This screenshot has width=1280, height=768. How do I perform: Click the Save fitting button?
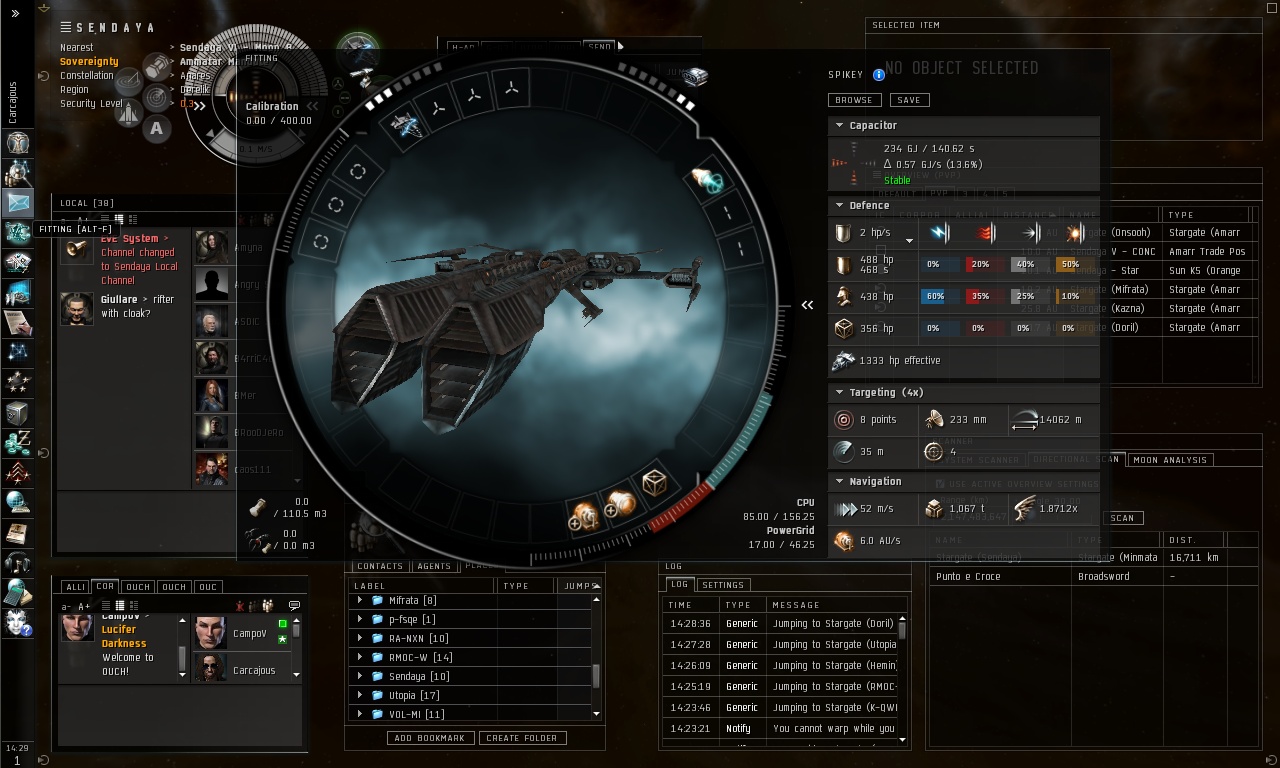909,100
